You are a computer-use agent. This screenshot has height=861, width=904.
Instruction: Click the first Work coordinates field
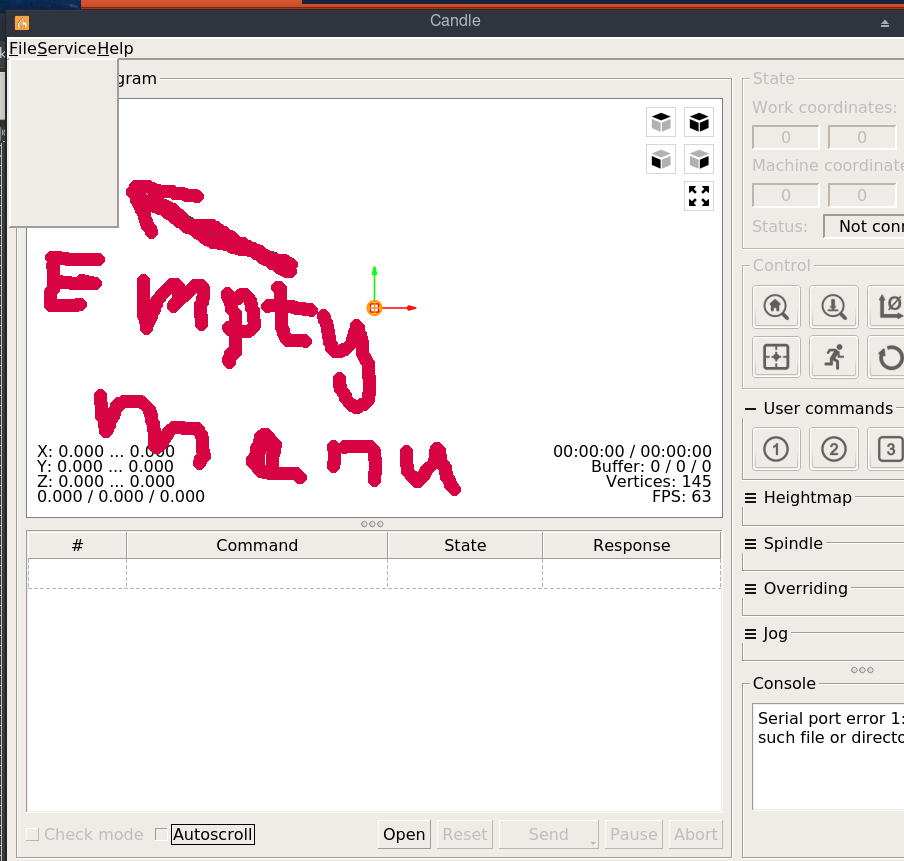785,137
